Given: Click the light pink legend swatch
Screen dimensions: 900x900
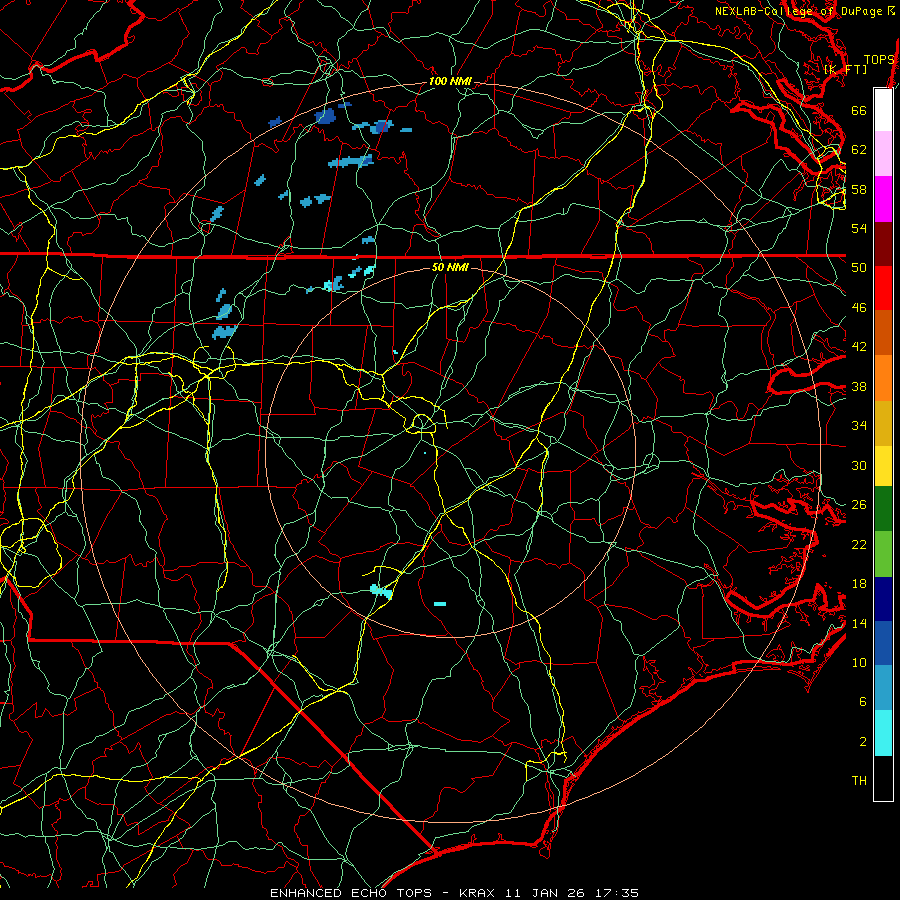Looking at the screenshot, I should (x=883, y=154).
